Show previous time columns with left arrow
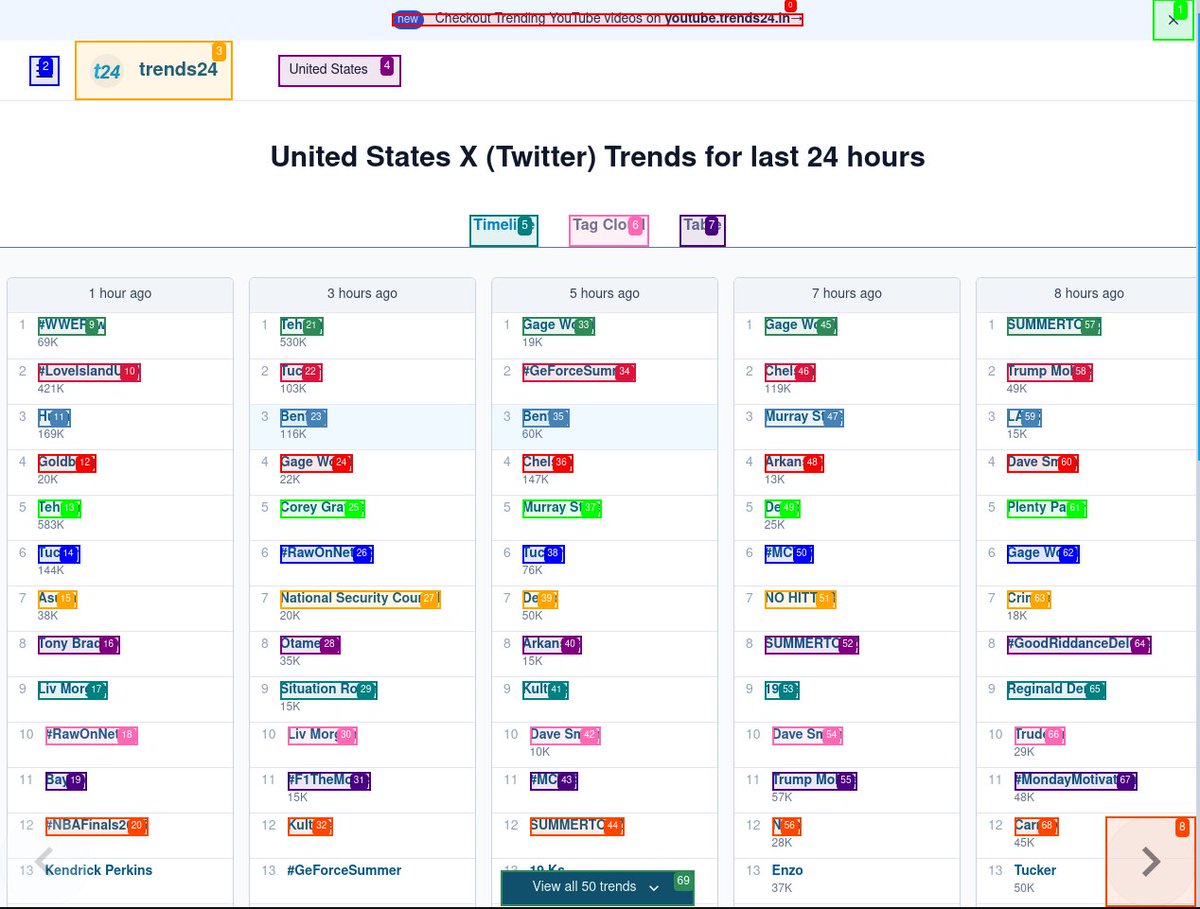The image size is (1200, 909). [44, 860]
